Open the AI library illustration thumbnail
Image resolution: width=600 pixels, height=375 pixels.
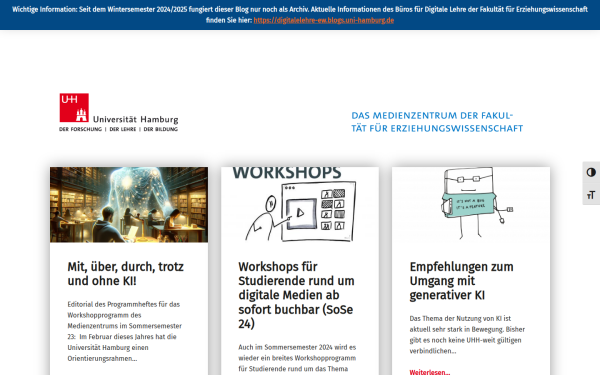pyautogui.click(x=129, y=205)
